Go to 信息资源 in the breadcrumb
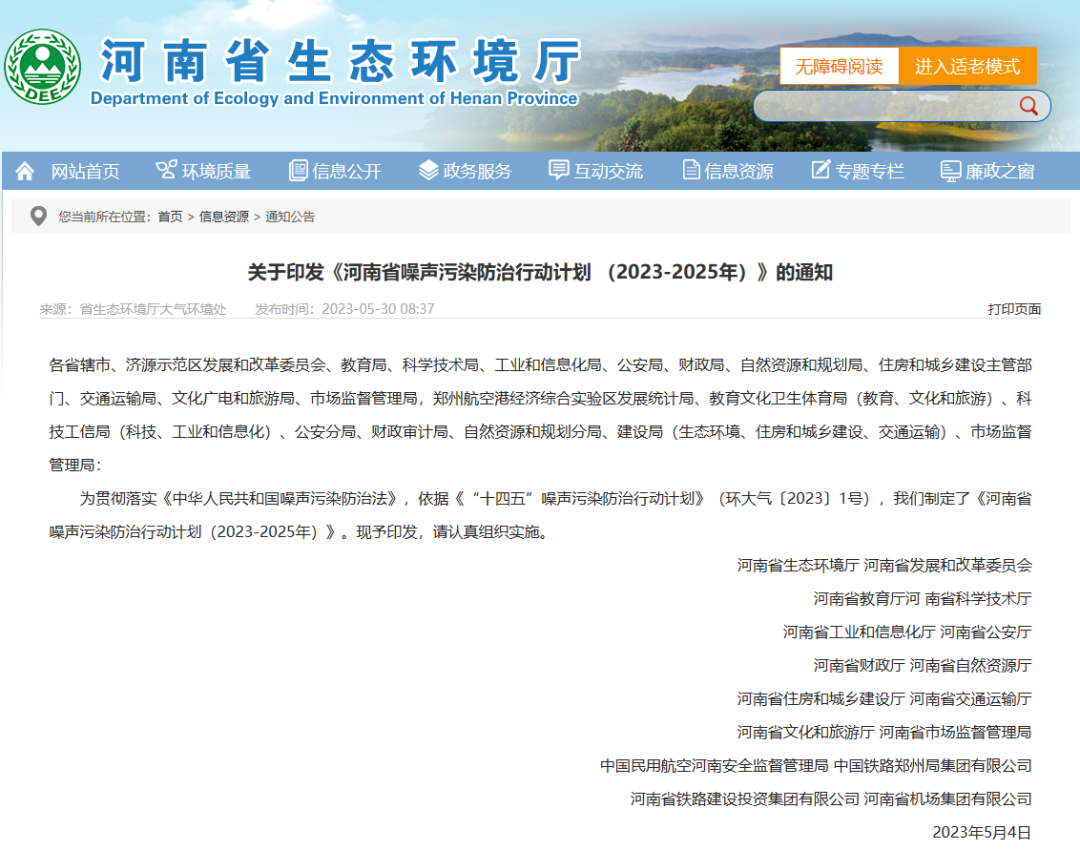 (224, 216)
